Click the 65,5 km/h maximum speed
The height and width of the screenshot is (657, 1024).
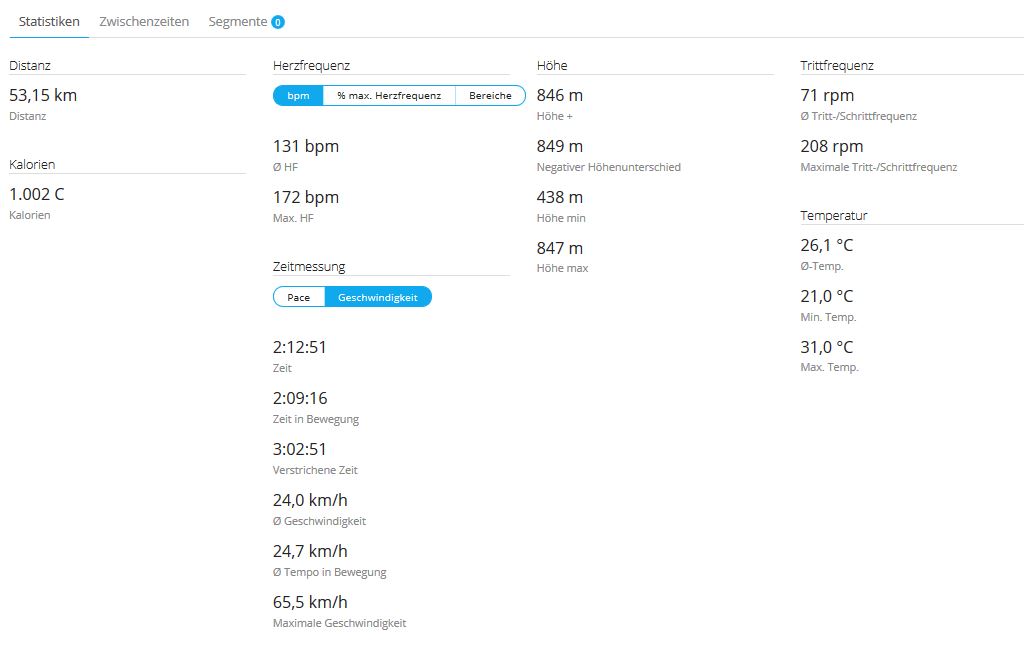(310, 602)
